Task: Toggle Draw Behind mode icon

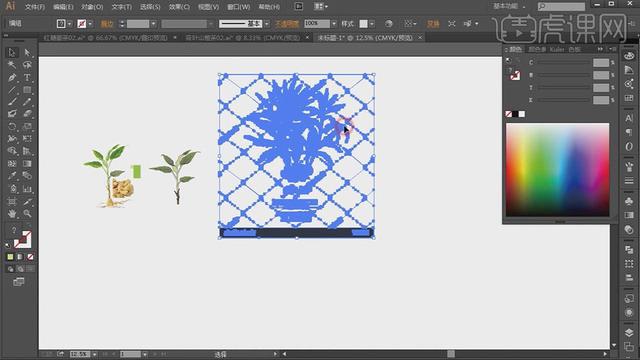Action: [20, 269]
